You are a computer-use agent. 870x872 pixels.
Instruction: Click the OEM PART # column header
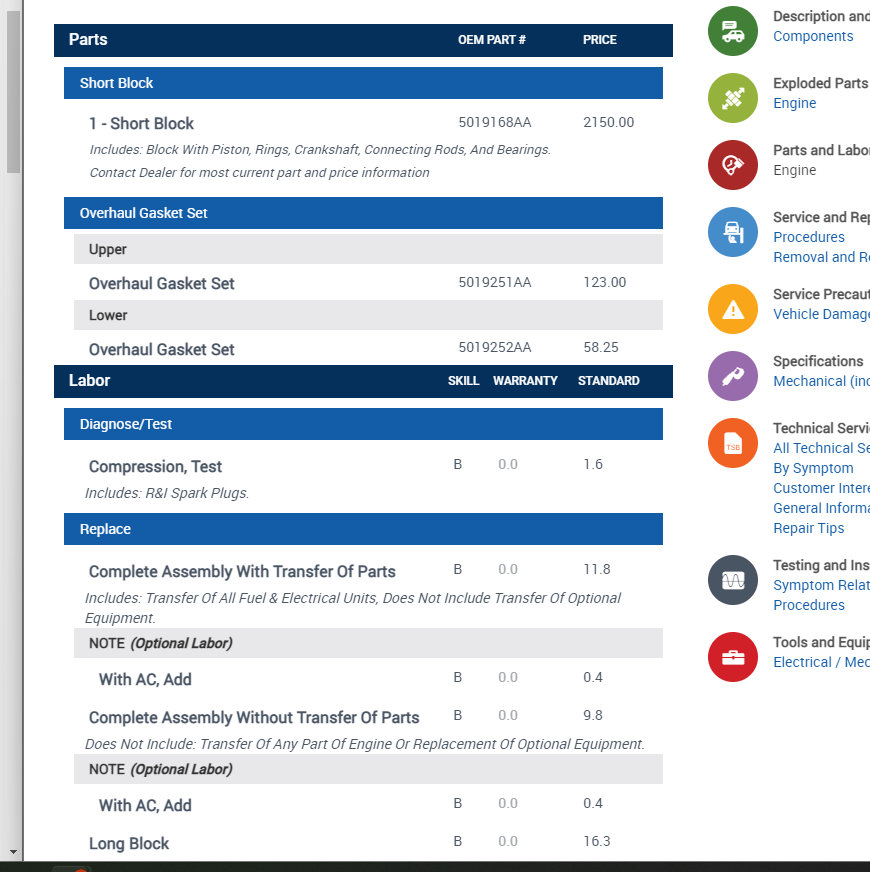coord(492,40)
